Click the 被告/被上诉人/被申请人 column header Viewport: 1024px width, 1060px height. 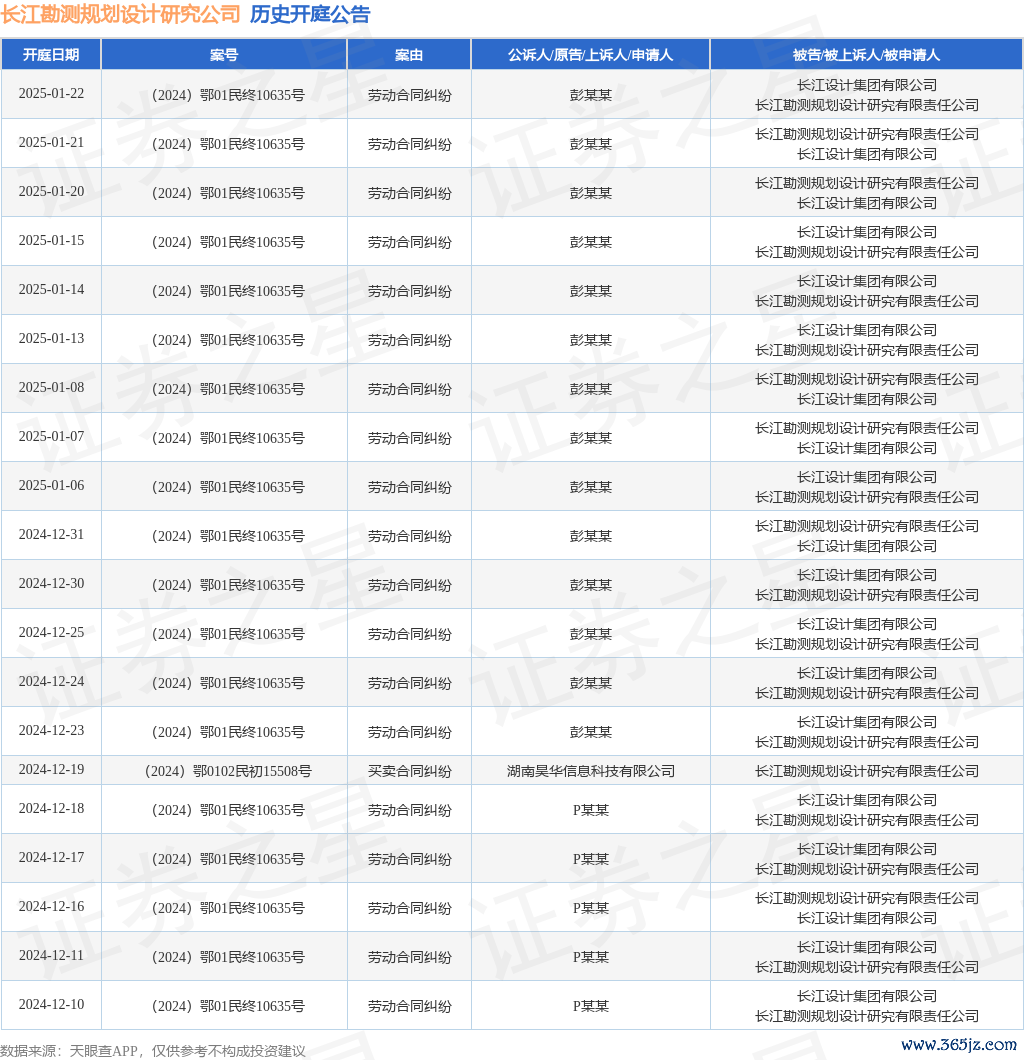click(x=867, y=55)
